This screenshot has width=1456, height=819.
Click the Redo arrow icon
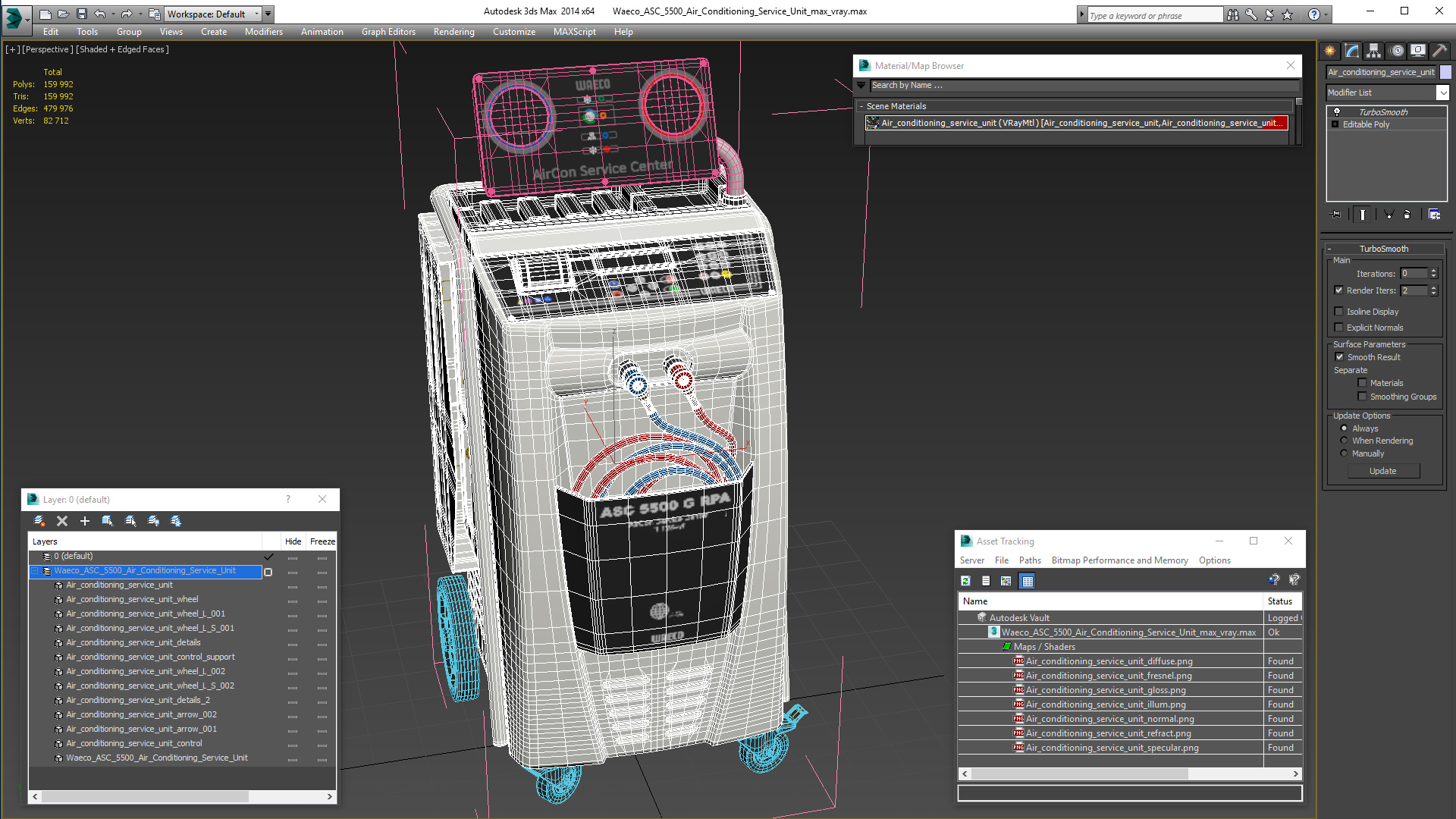point(127,14)
